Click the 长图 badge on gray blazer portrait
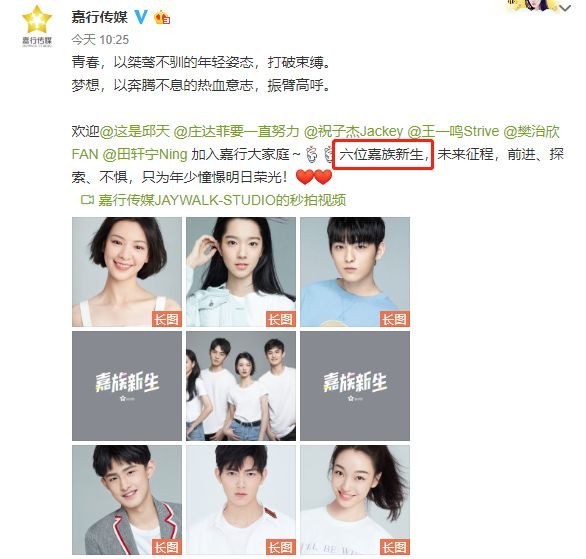The width and height of the screenshot is (586, 559). [x=167, y=547]
